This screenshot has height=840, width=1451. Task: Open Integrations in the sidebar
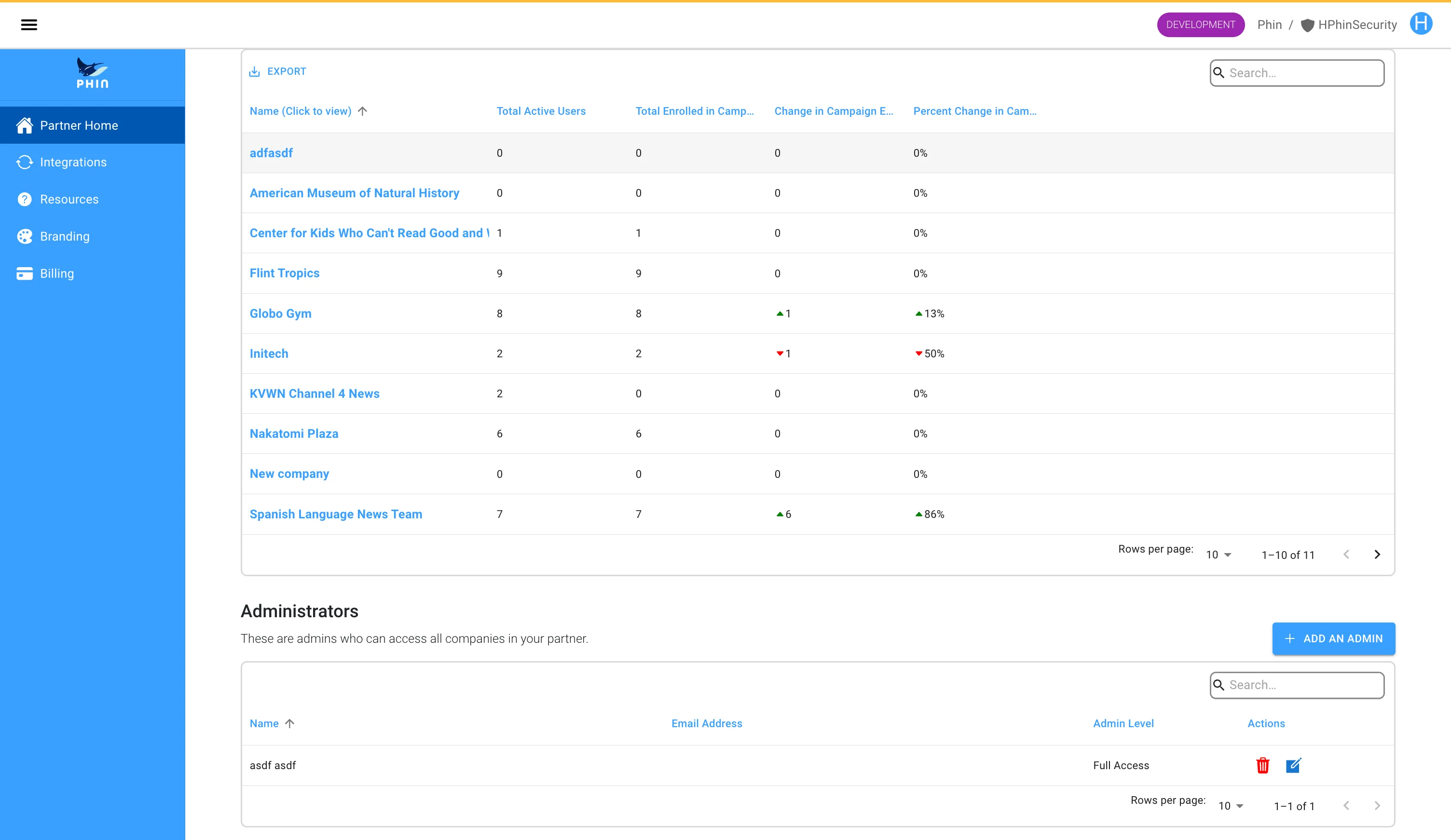tap(73, 163)
